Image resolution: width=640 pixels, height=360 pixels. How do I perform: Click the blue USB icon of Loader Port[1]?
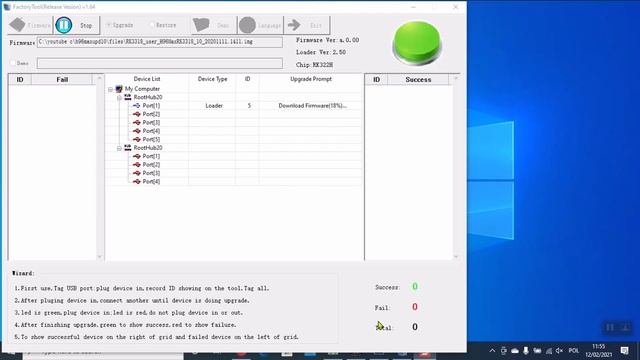(x=137, y=106)
